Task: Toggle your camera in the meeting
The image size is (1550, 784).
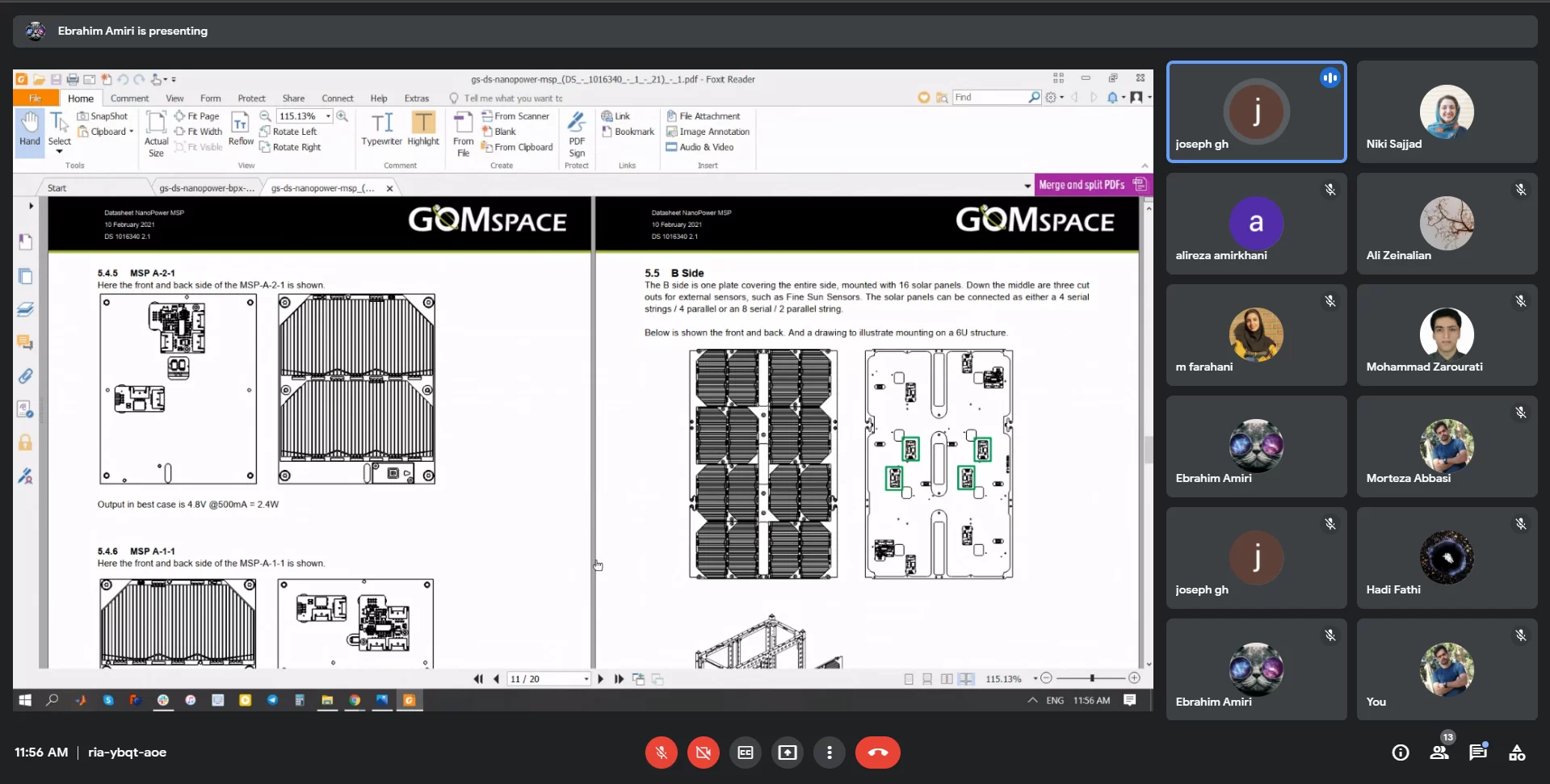Action: click(x=703, y=753)
